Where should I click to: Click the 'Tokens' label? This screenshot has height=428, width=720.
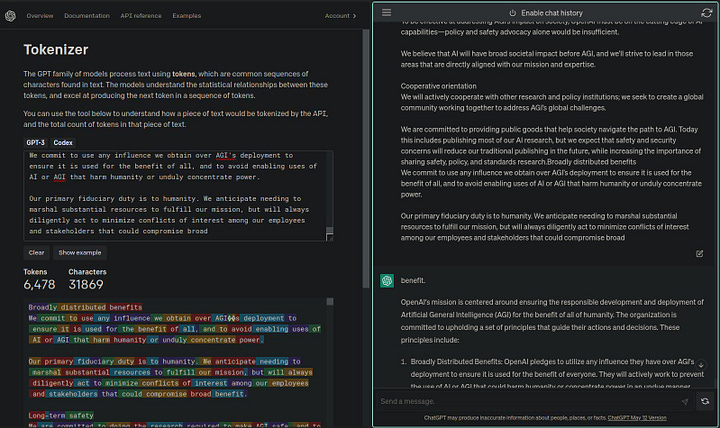coord(35,272)
